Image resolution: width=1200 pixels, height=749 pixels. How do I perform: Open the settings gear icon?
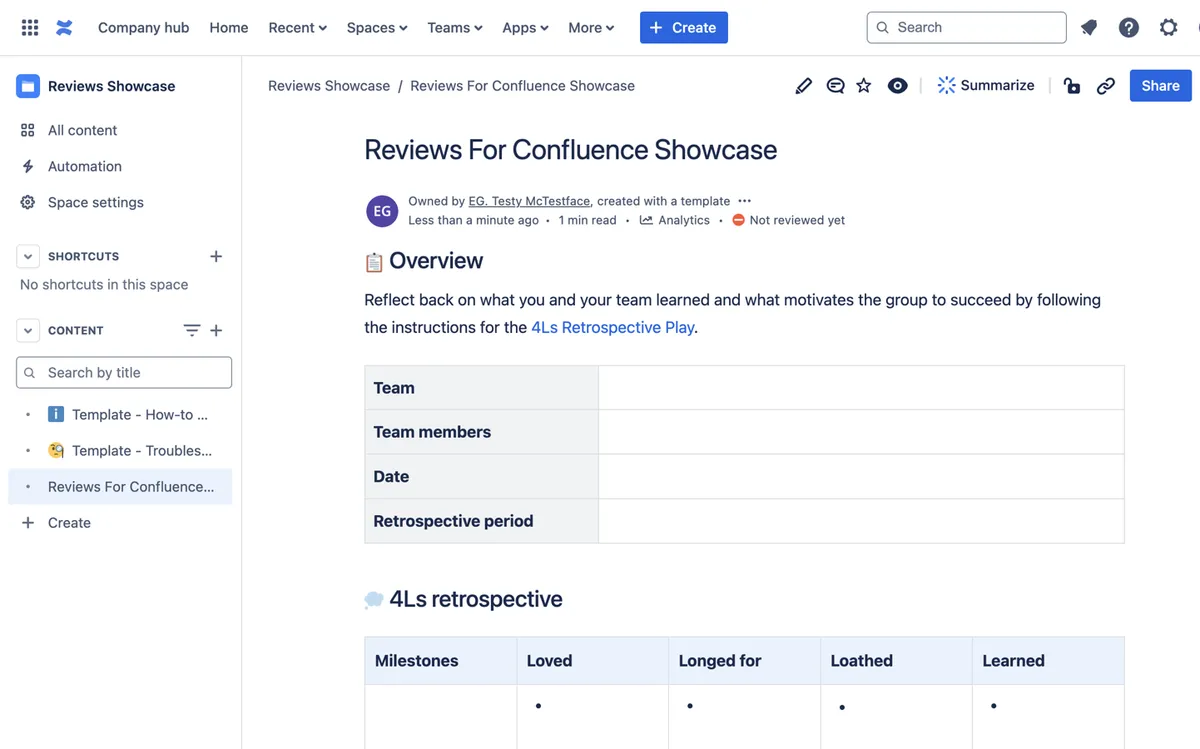tap(1169, 28)
